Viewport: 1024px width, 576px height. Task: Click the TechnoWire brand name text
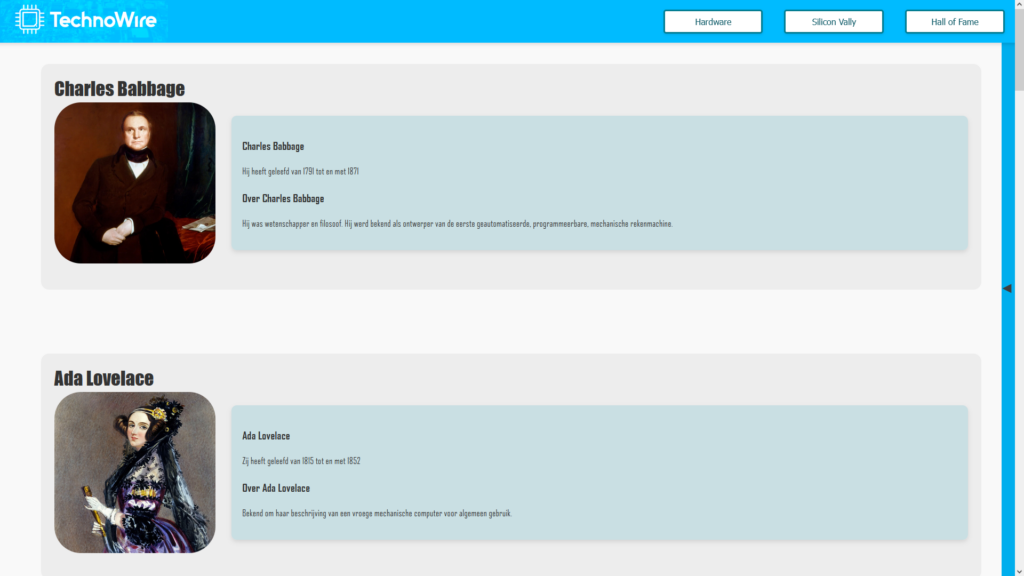pyautogui.click(x=102, y=20)
